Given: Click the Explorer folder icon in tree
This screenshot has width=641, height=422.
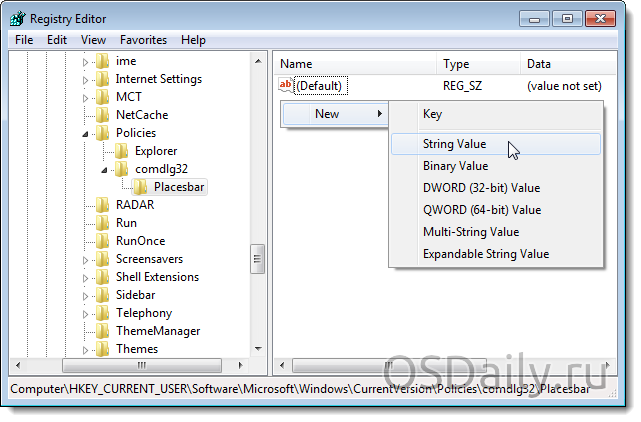Looking at the screenshot, I should coord(122,151).
